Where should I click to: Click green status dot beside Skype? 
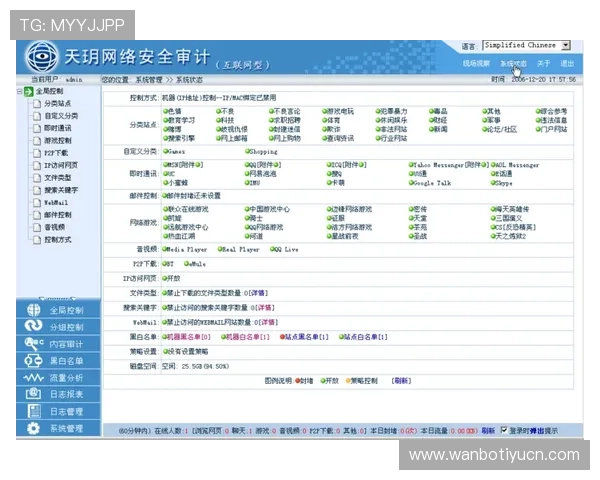click(x=493, y=183)
